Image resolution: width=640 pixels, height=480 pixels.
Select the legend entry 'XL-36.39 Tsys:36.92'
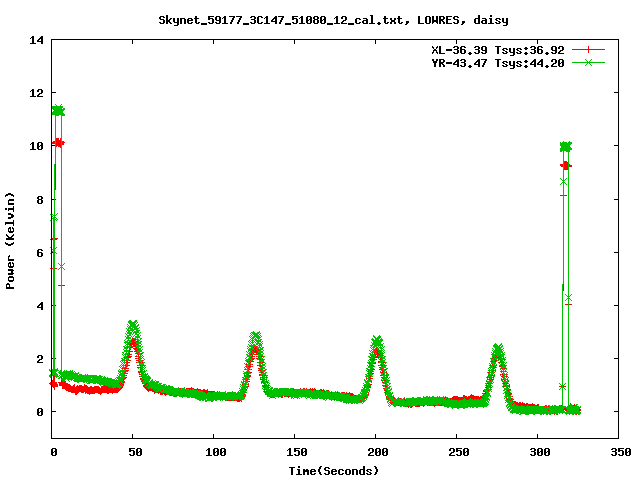pyautogui.click(x=498, y=50)
